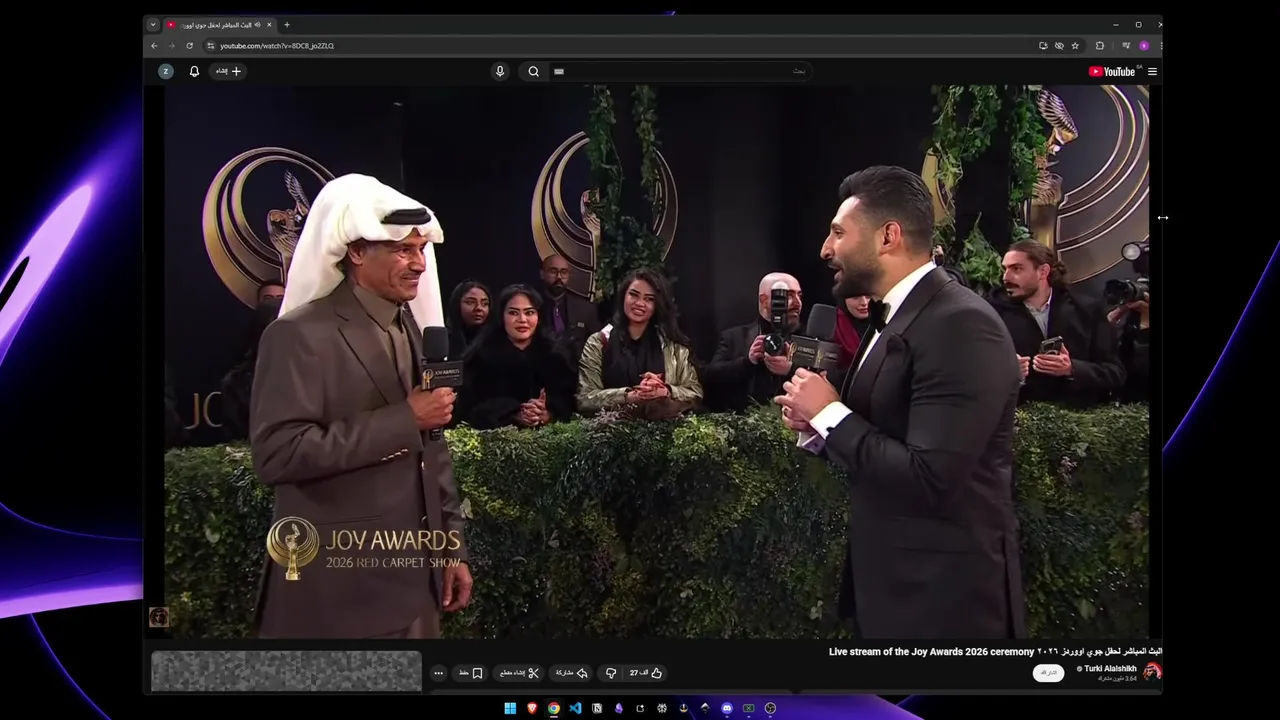The image size is (1280, 720).
Task: Click the search magnifier button
Action: (x=533, y=71)
